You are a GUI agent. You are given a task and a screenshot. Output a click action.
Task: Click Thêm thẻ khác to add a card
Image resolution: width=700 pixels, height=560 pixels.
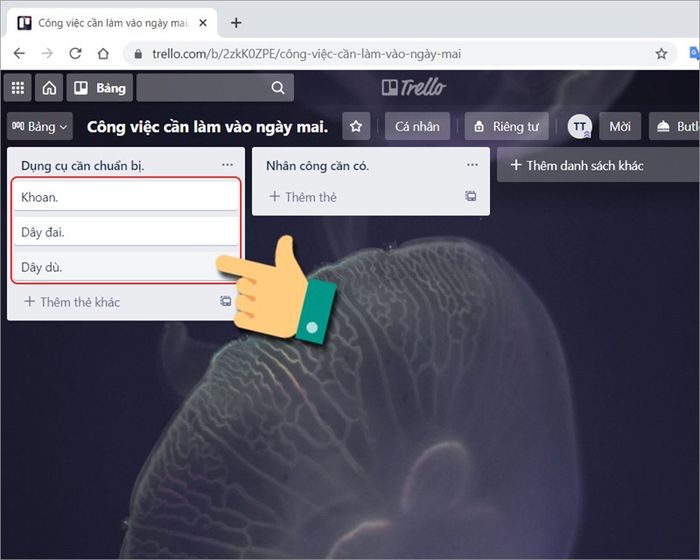point(72,302)
